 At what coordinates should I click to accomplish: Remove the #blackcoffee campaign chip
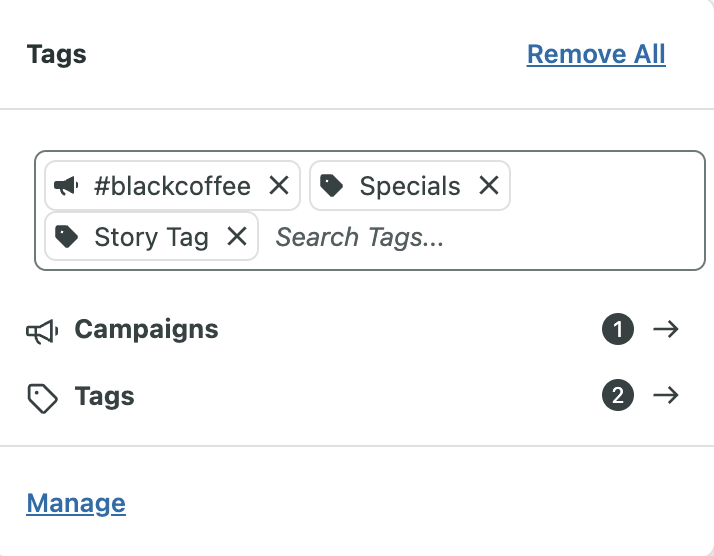pos(279,186)
